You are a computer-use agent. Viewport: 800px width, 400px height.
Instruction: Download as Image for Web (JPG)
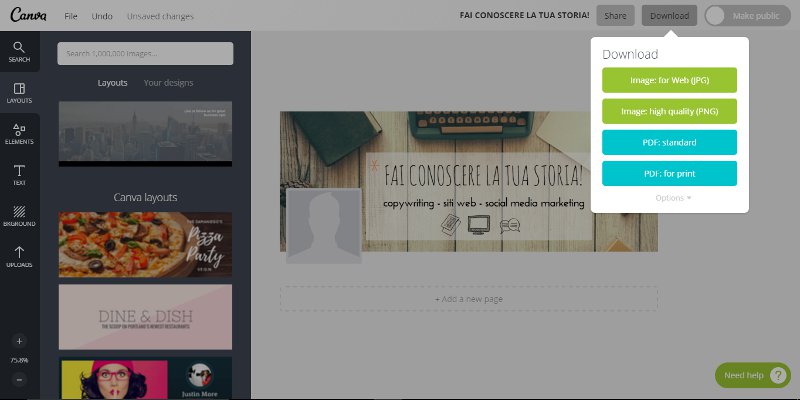click(669, 79)
